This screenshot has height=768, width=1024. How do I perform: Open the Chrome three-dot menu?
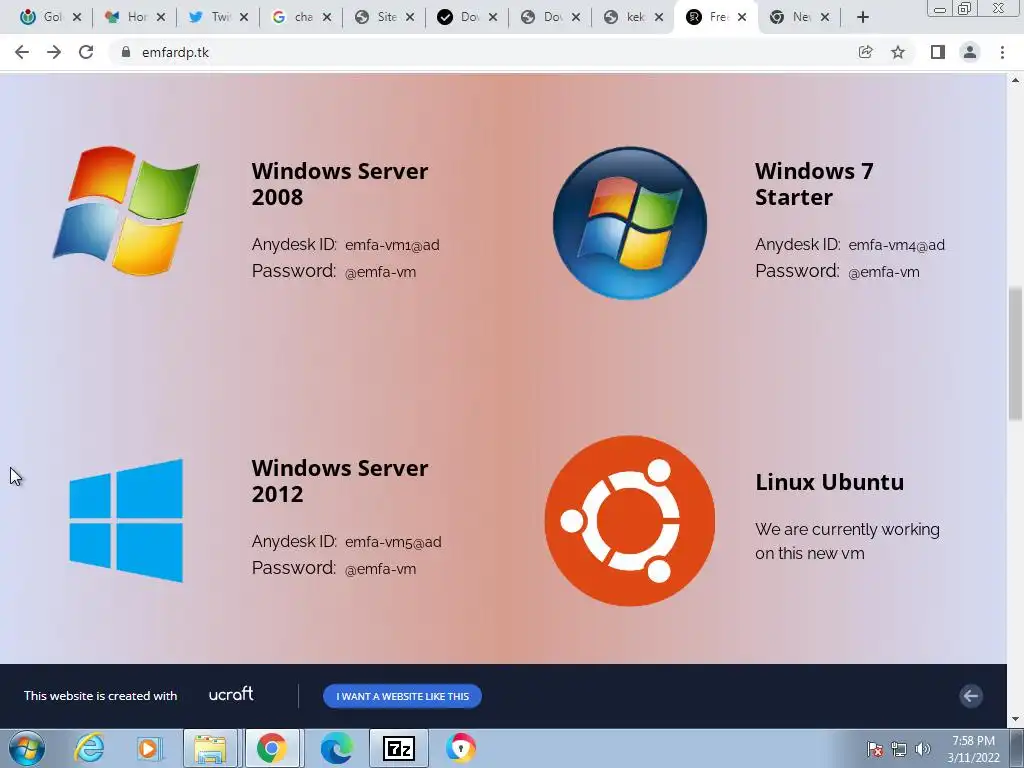pyautogui.click(x=1002, y=52)
